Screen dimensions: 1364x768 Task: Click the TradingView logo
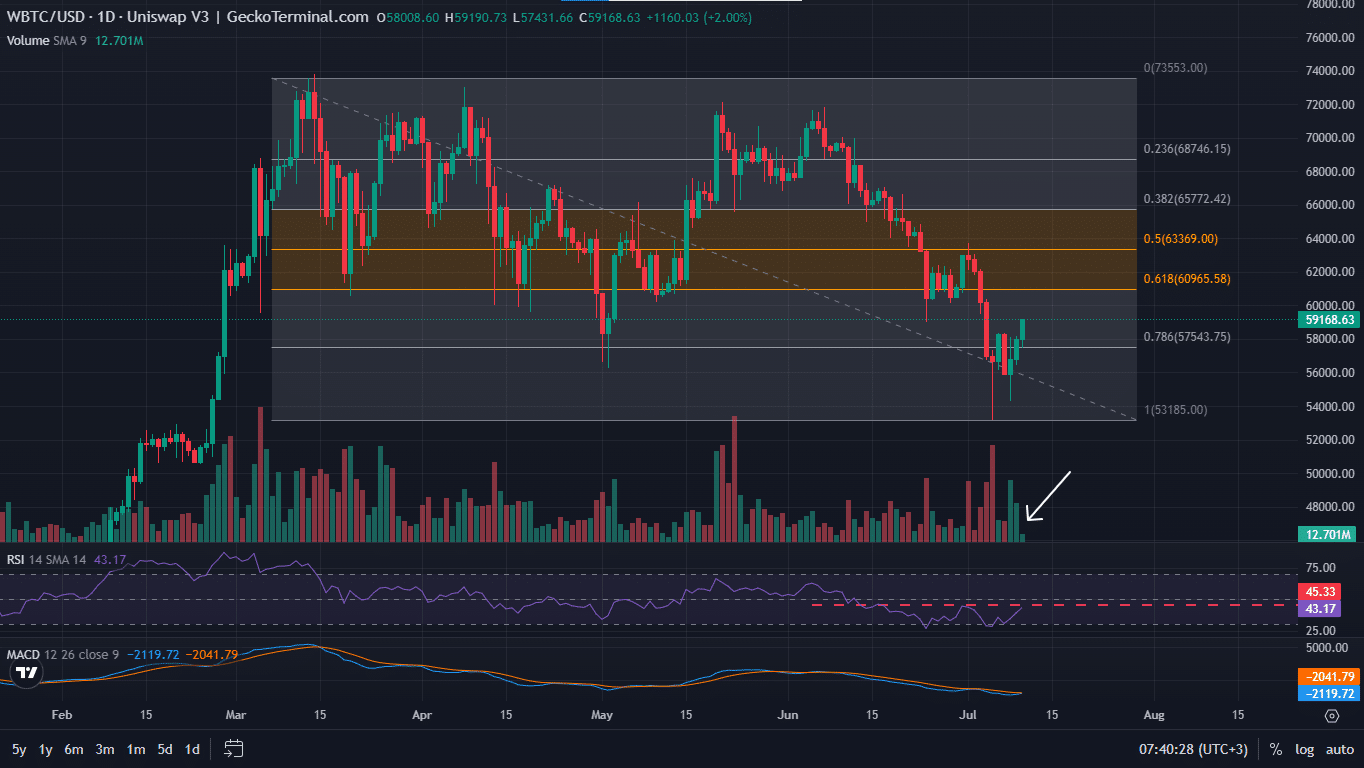point(27,673)
